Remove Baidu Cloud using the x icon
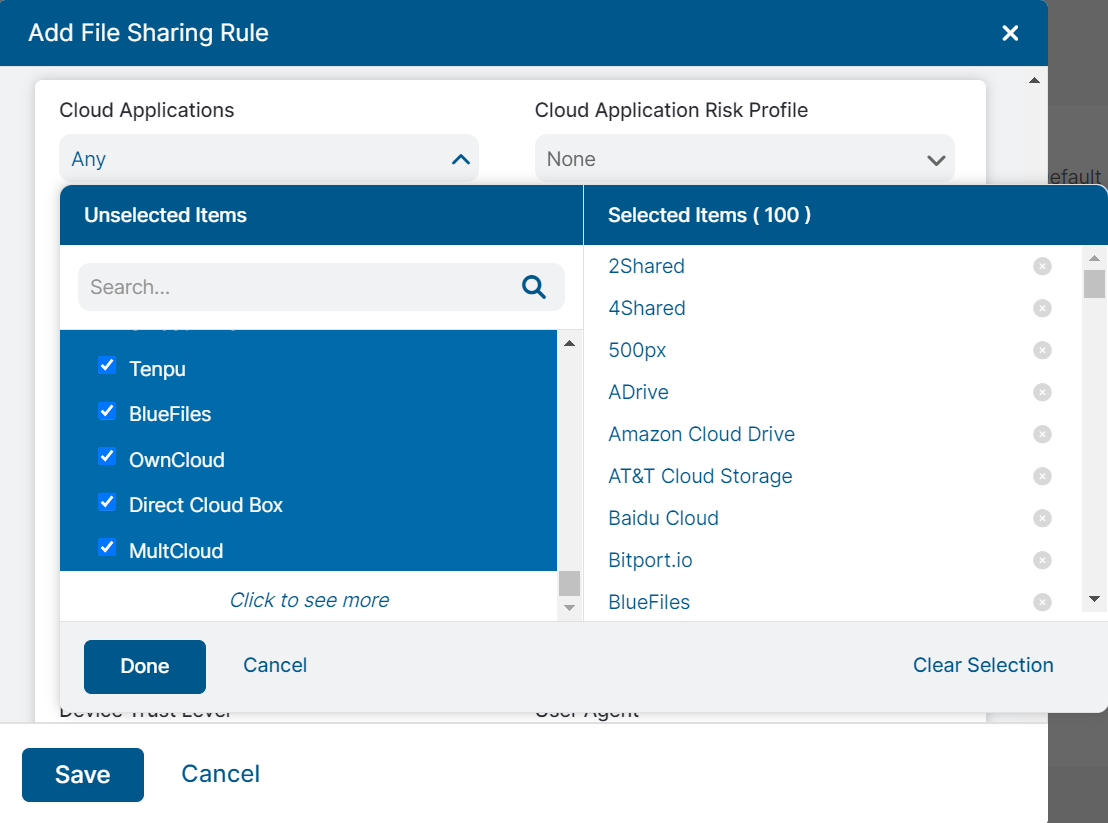This screenshot has height=823, width=1108. pos(1042,518)
